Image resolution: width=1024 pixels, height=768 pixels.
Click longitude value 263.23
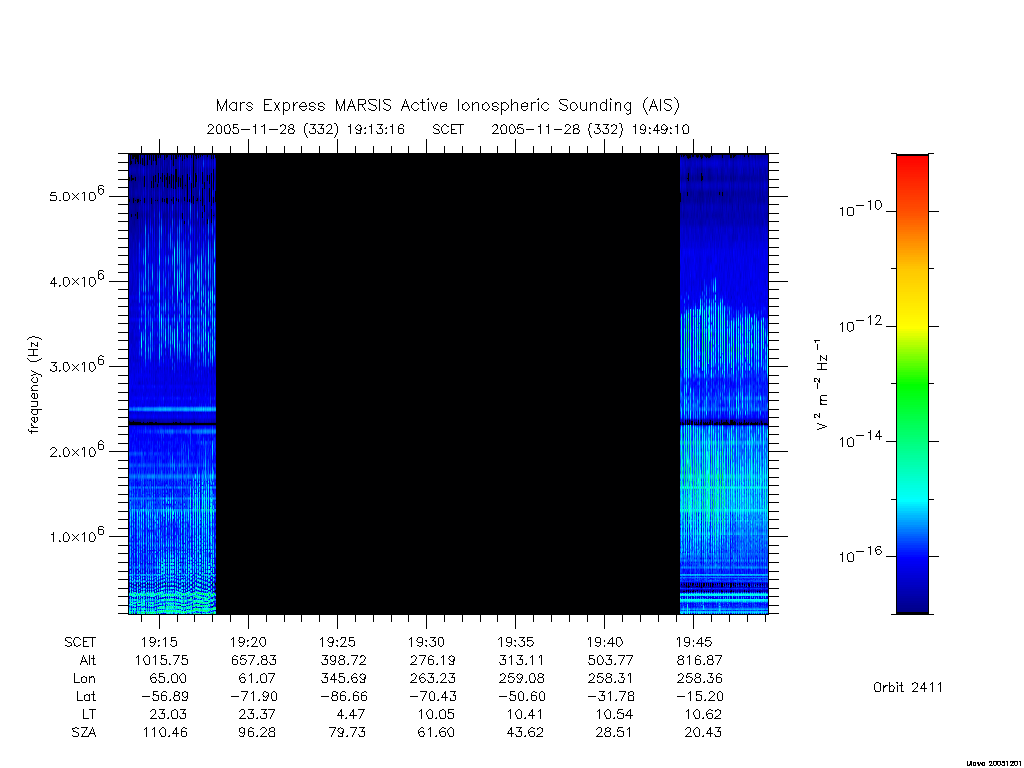tap(432, 679)
